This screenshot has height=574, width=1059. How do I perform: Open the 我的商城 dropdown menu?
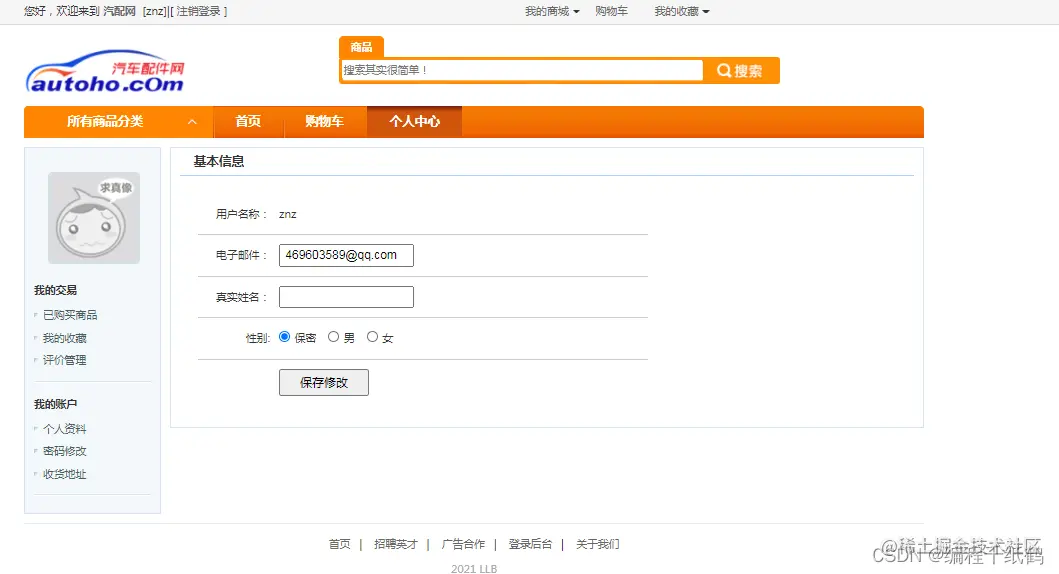coord(552,11)
